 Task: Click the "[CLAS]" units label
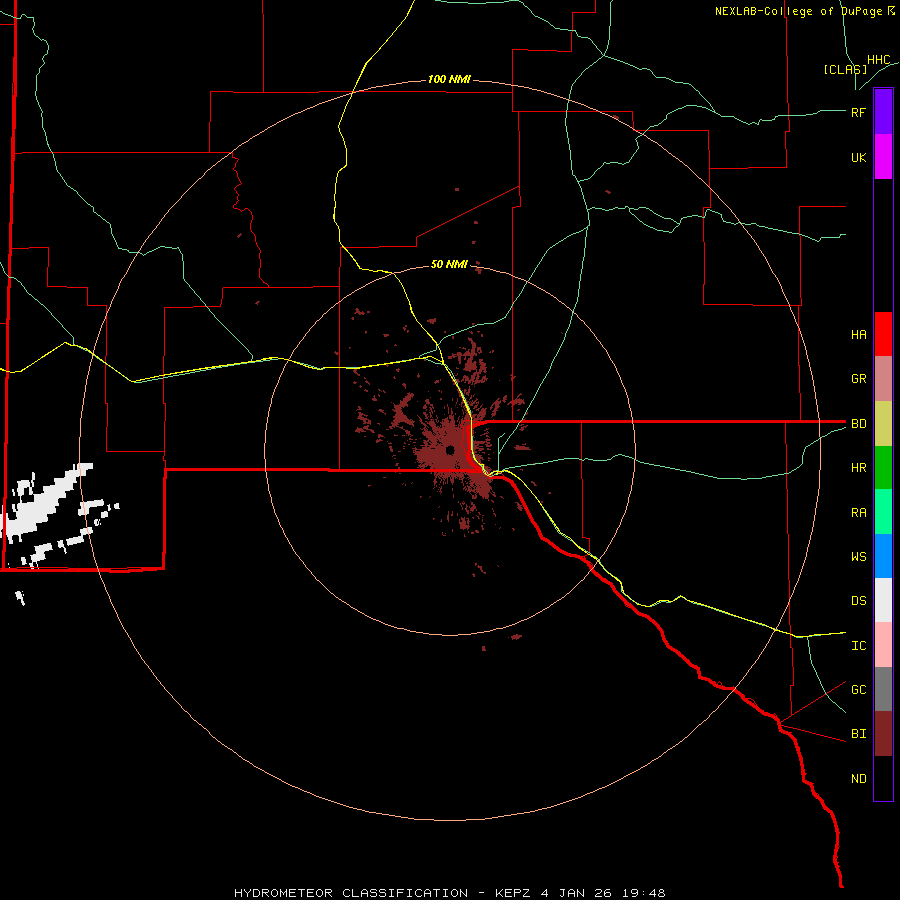coord(845,69)
